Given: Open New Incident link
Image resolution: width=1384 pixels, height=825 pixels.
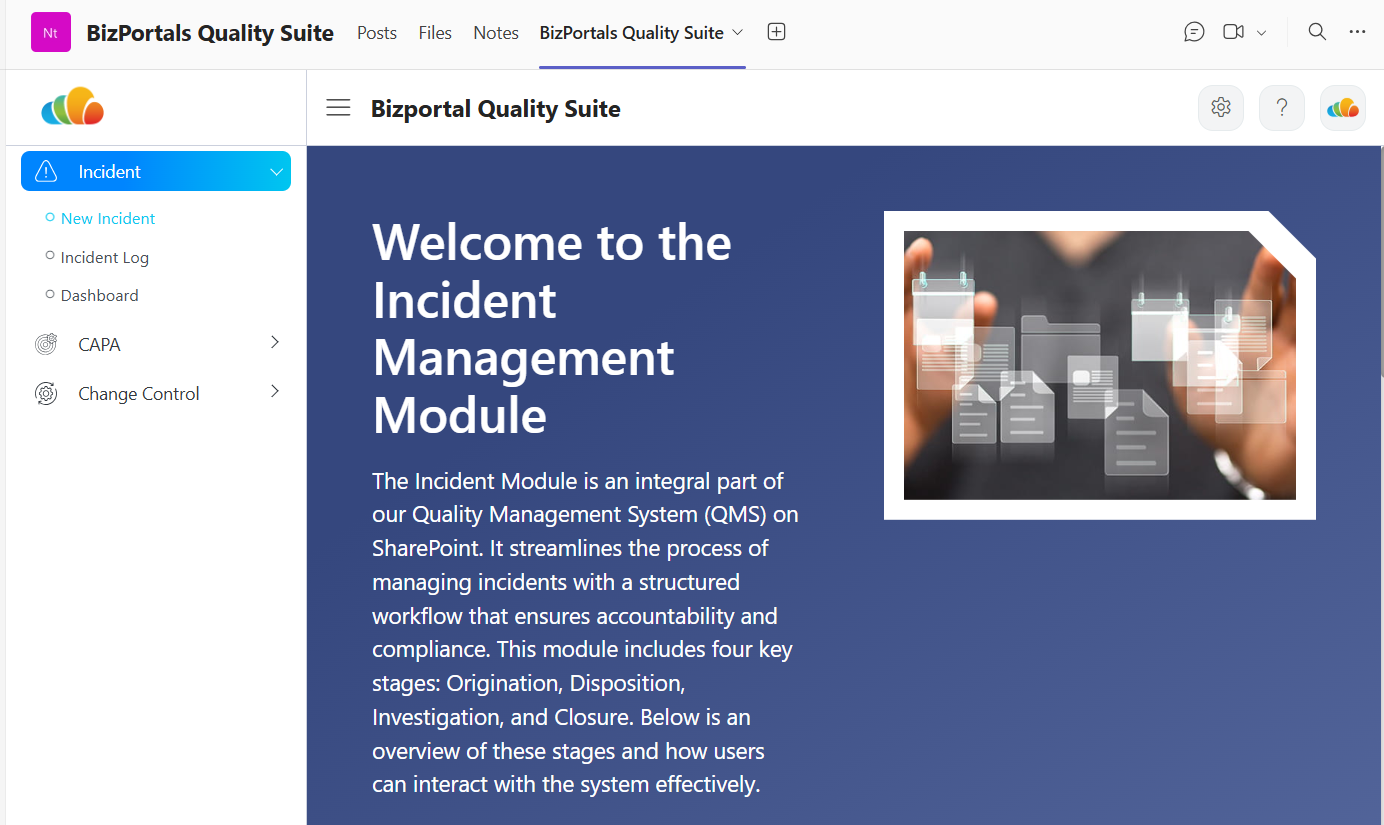Looking at the screenshot, I should tap(108, 218).
